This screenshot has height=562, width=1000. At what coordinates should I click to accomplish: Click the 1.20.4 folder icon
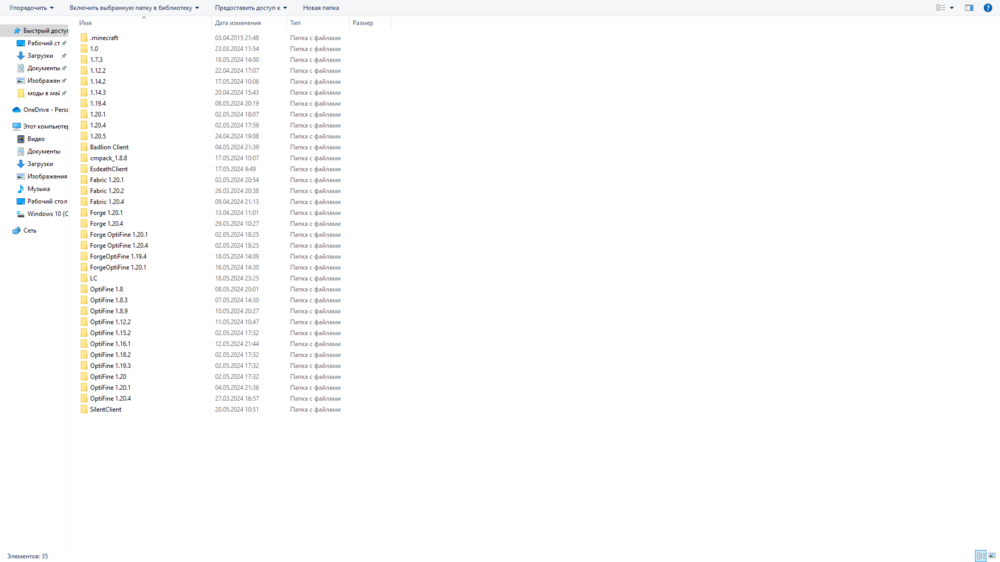coord(84,125)
